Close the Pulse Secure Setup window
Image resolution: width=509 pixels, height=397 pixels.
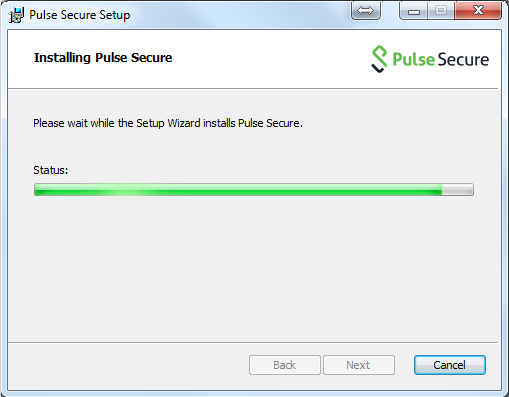pyautogui.click(x=478, y=11)
